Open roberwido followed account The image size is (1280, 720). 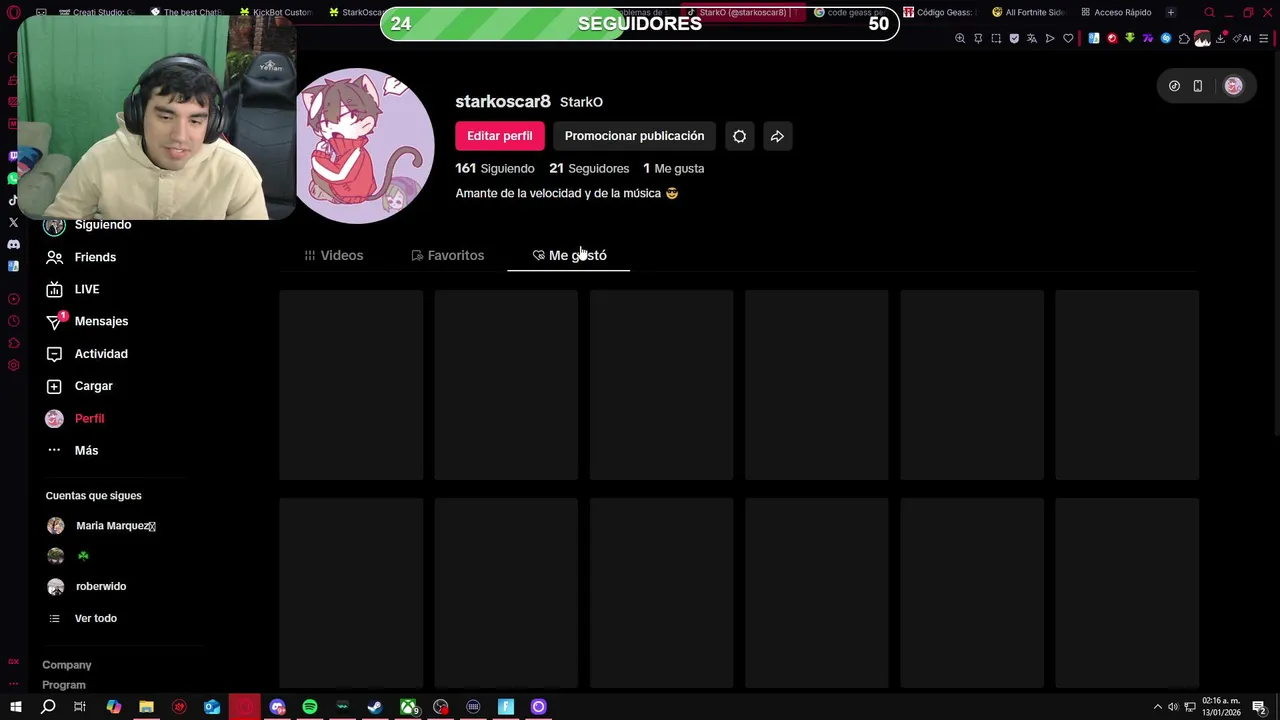coord(87,587)
